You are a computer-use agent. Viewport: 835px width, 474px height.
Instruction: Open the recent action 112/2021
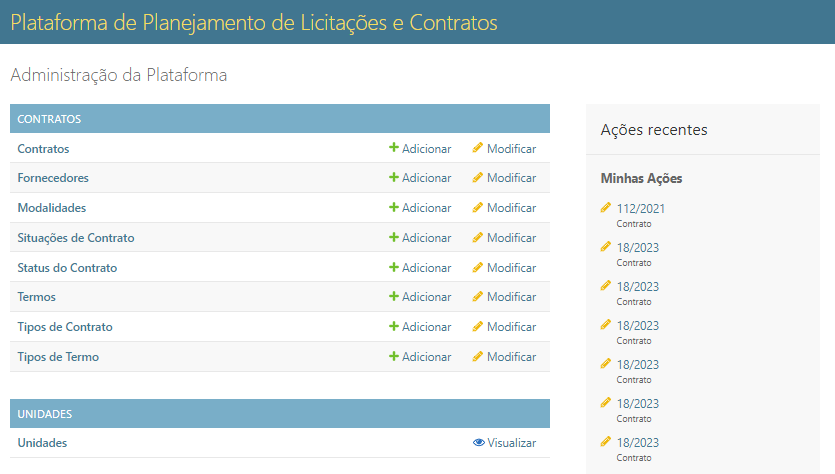tap(641, 209)
